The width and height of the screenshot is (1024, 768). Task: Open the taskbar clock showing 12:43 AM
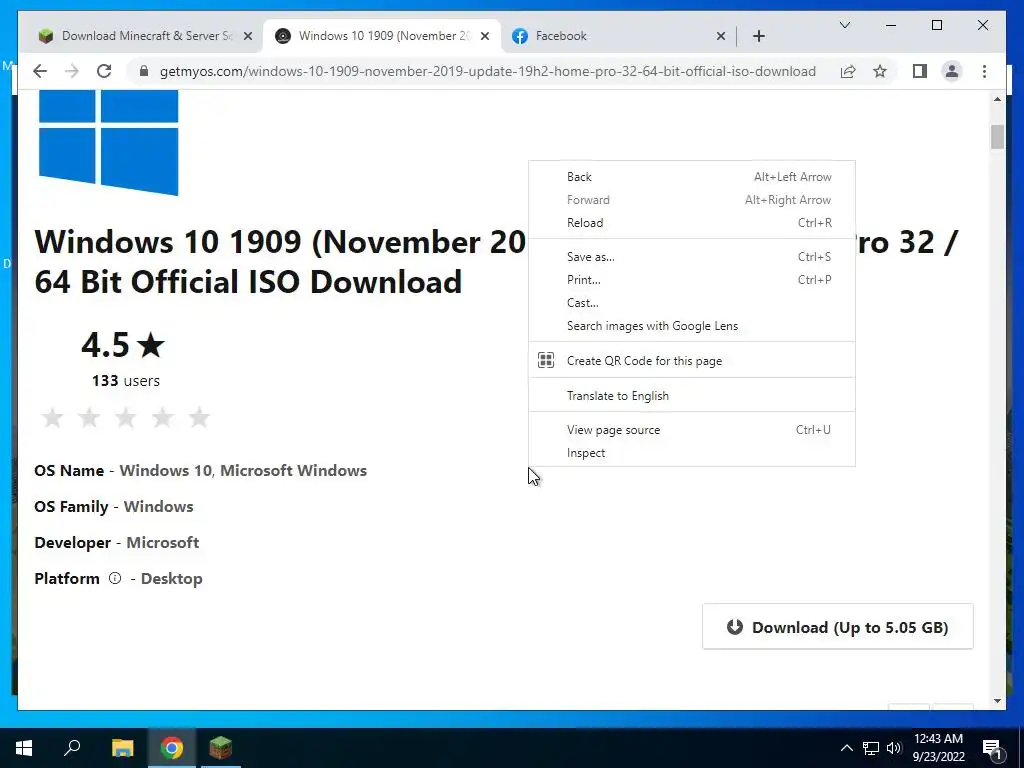point(938,748)
